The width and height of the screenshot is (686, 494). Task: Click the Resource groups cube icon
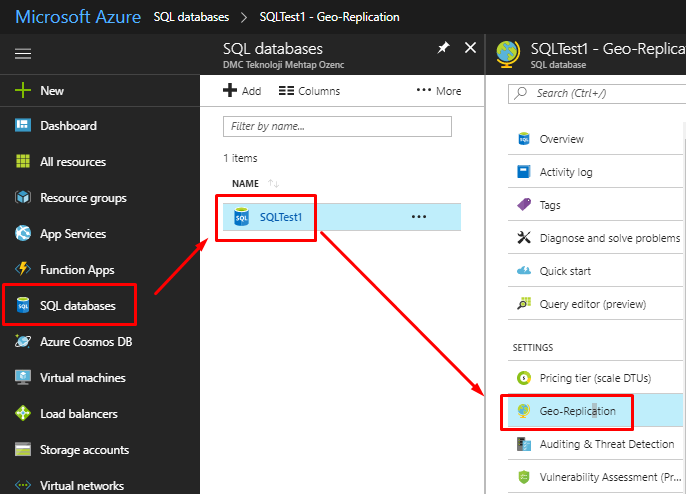click(x=23, y=197)
